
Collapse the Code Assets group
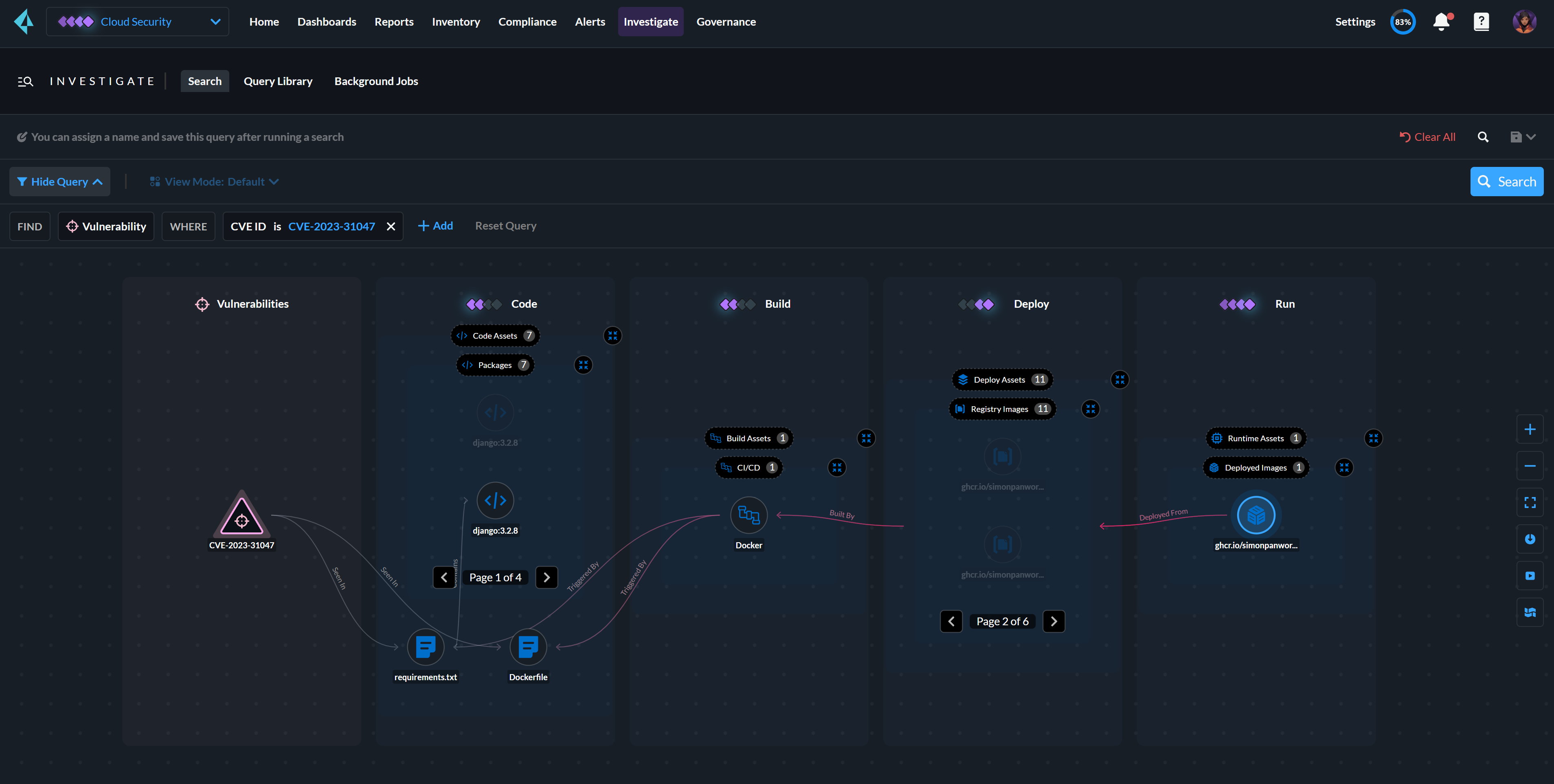pos(612,336)
